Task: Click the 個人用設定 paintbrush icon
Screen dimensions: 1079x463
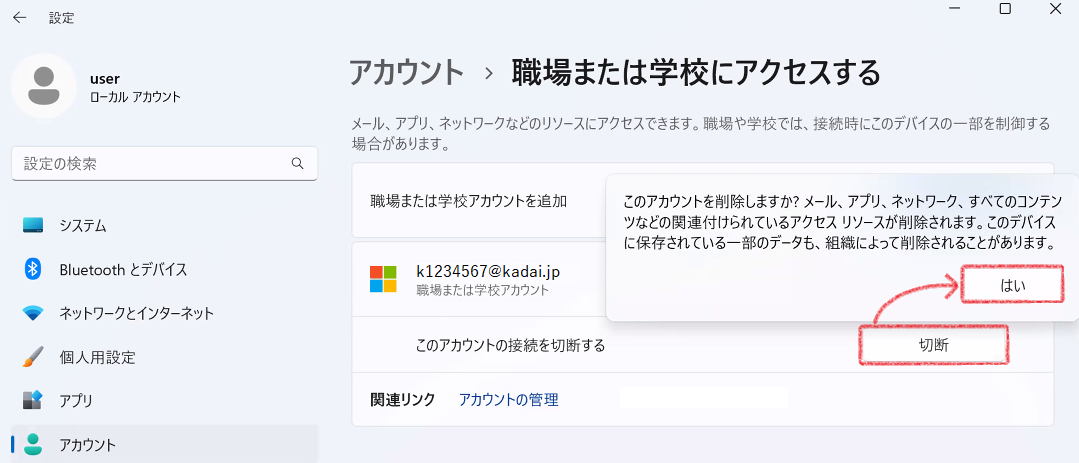Action: pyautogui.click(x=33, y=357)
